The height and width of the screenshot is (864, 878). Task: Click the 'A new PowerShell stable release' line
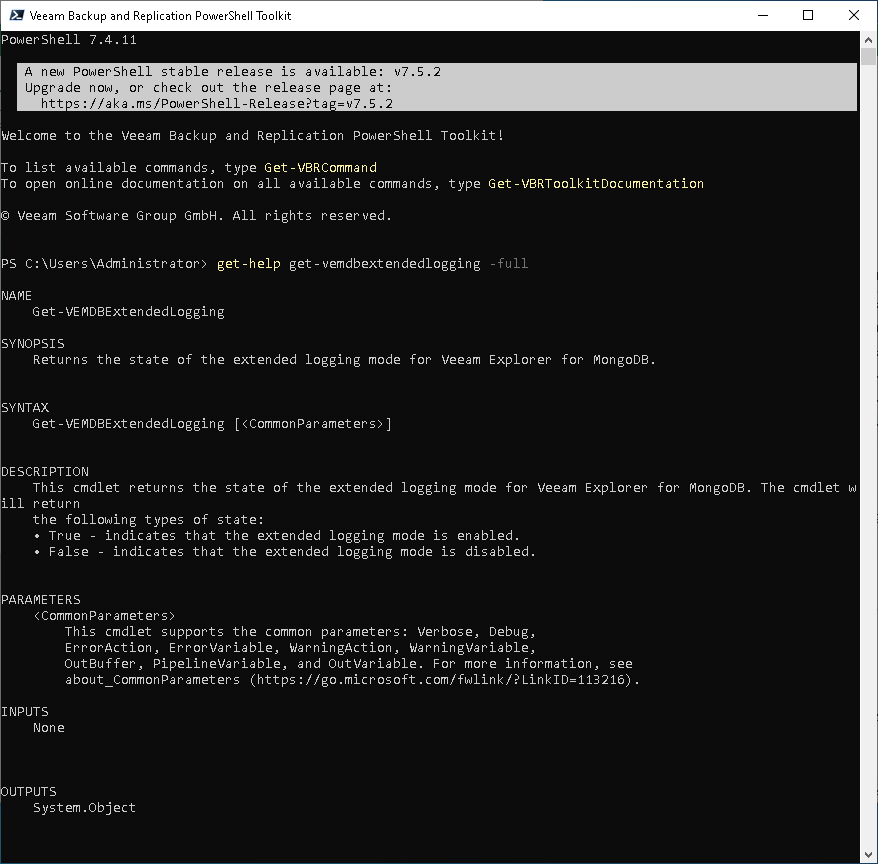click(x=232, y=72)
